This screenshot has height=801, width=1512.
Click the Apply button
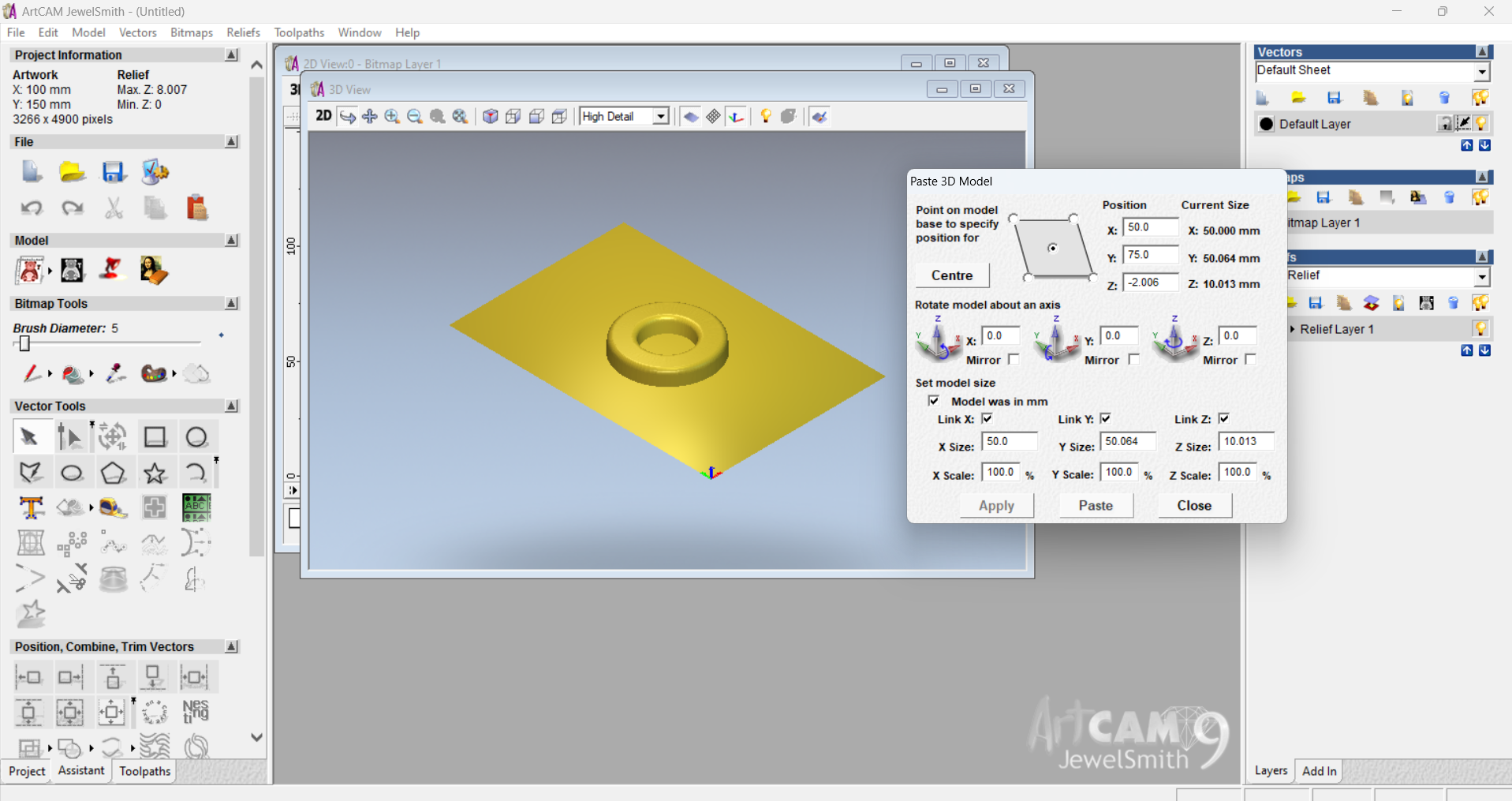click(996, 506)
